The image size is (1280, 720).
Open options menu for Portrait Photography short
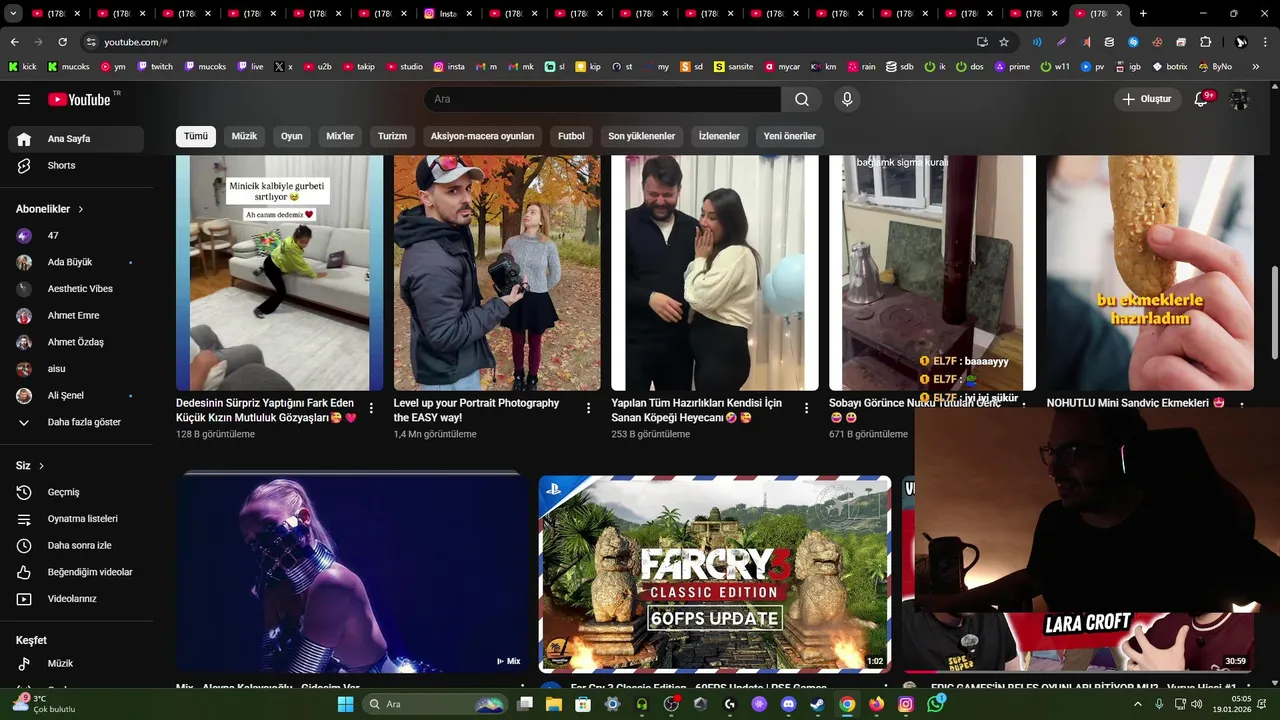click(x=589, y=408)
